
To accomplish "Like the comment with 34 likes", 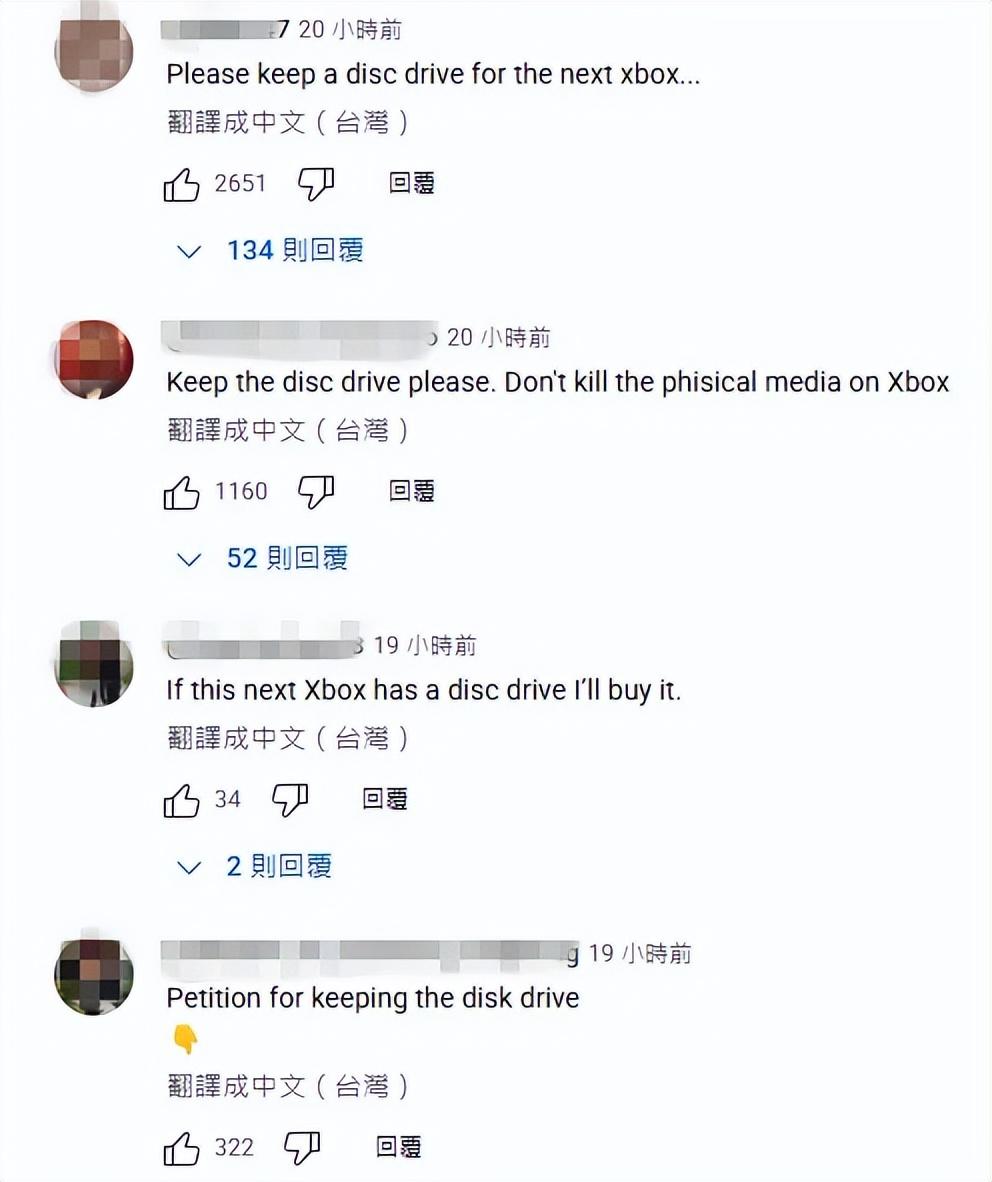I will pyautogui.click(x=181, y=800).
